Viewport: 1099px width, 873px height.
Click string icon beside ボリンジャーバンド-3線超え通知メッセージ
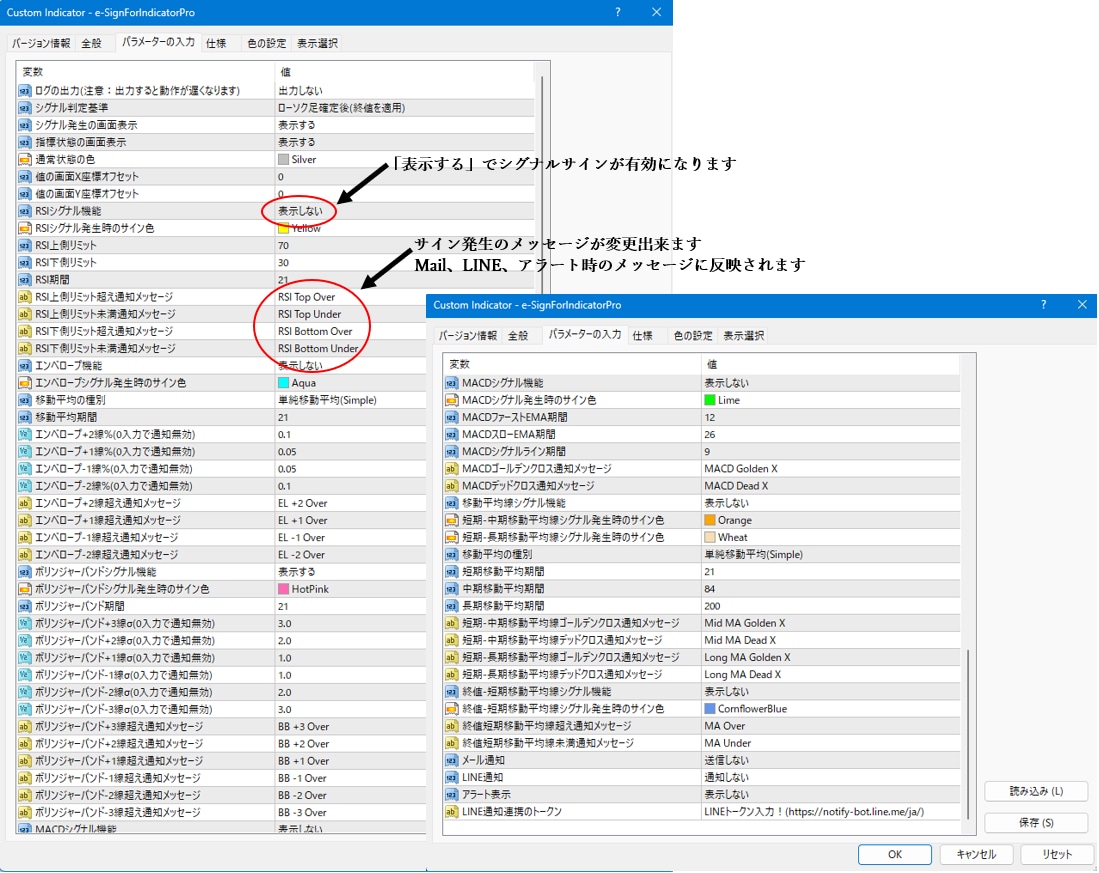(25, 812)
